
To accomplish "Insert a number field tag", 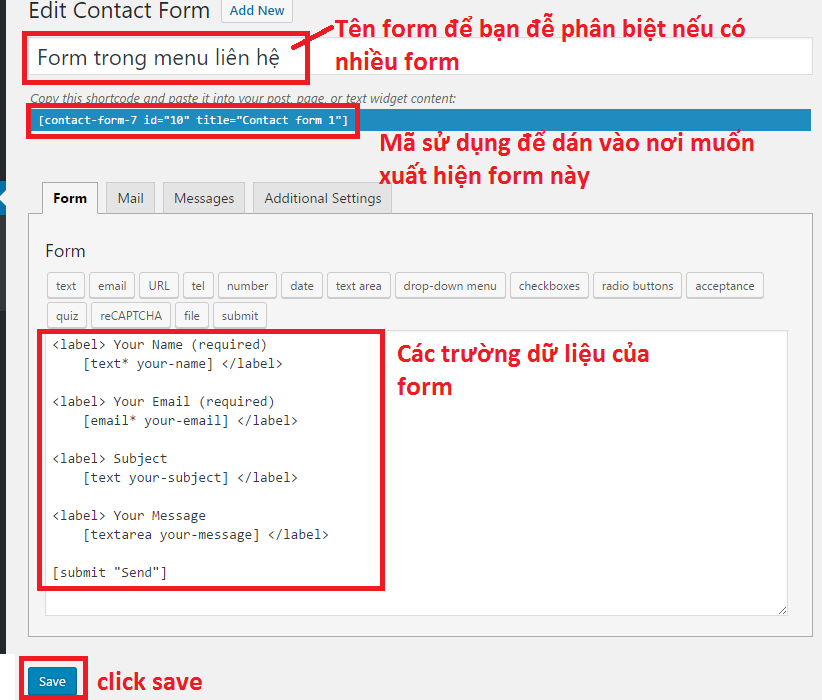I will pos(247,286).
